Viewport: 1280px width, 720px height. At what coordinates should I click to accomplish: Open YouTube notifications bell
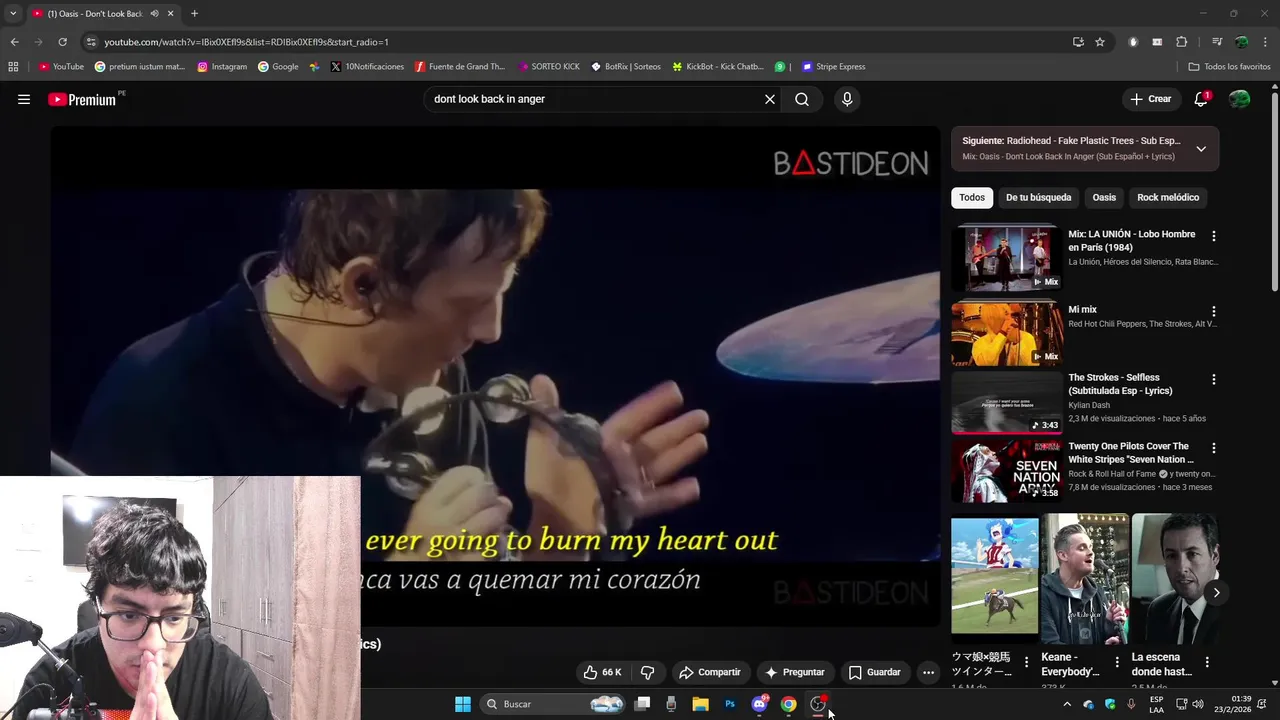pyautogui.click(x=1201, y=99)
